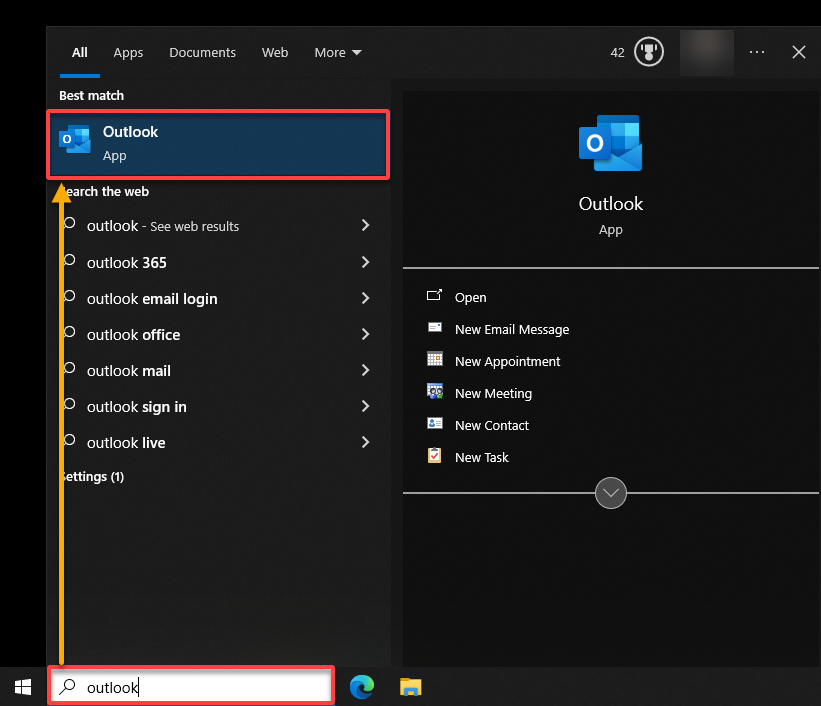Image resolution: width=821 pixels, height=706 pixels.
Task: Select the 'outlook email login' suggestion
Action: click(152, 299)
